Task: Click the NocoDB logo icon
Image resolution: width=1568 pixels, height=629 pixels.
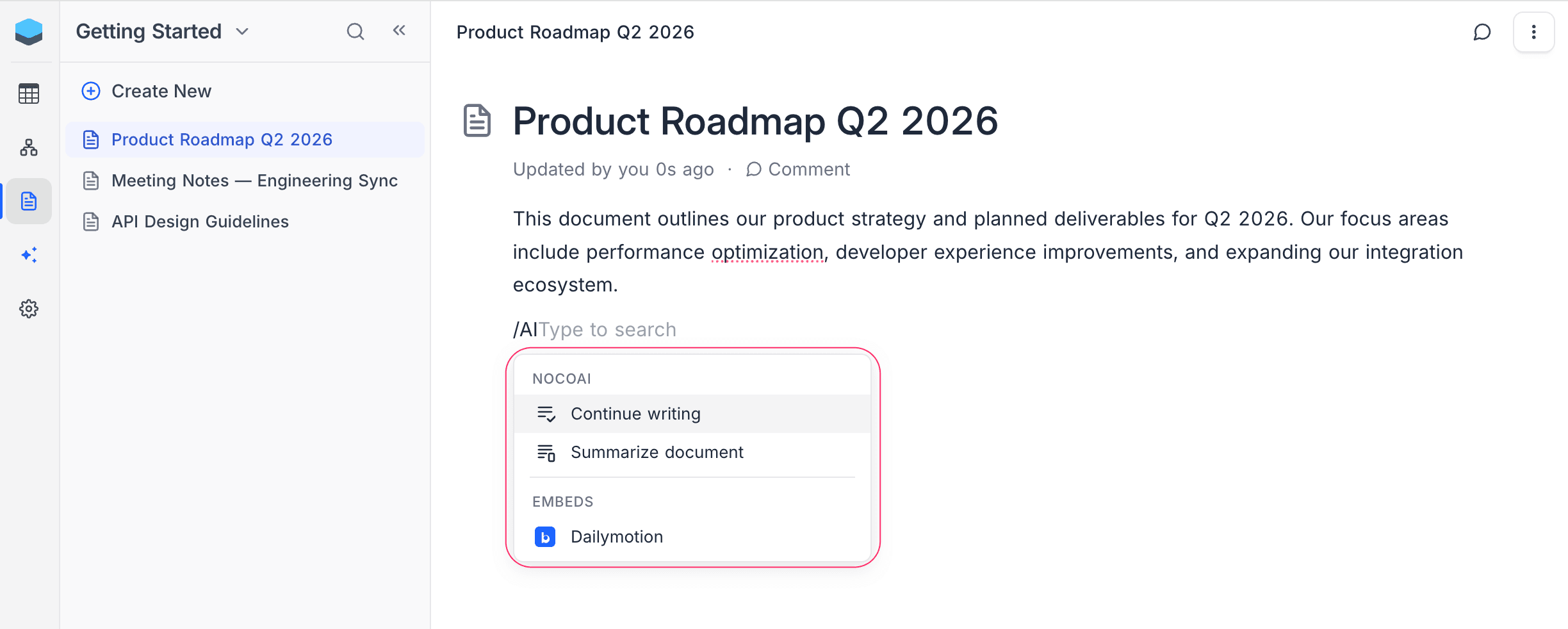Action: click(x=29, y=31)
